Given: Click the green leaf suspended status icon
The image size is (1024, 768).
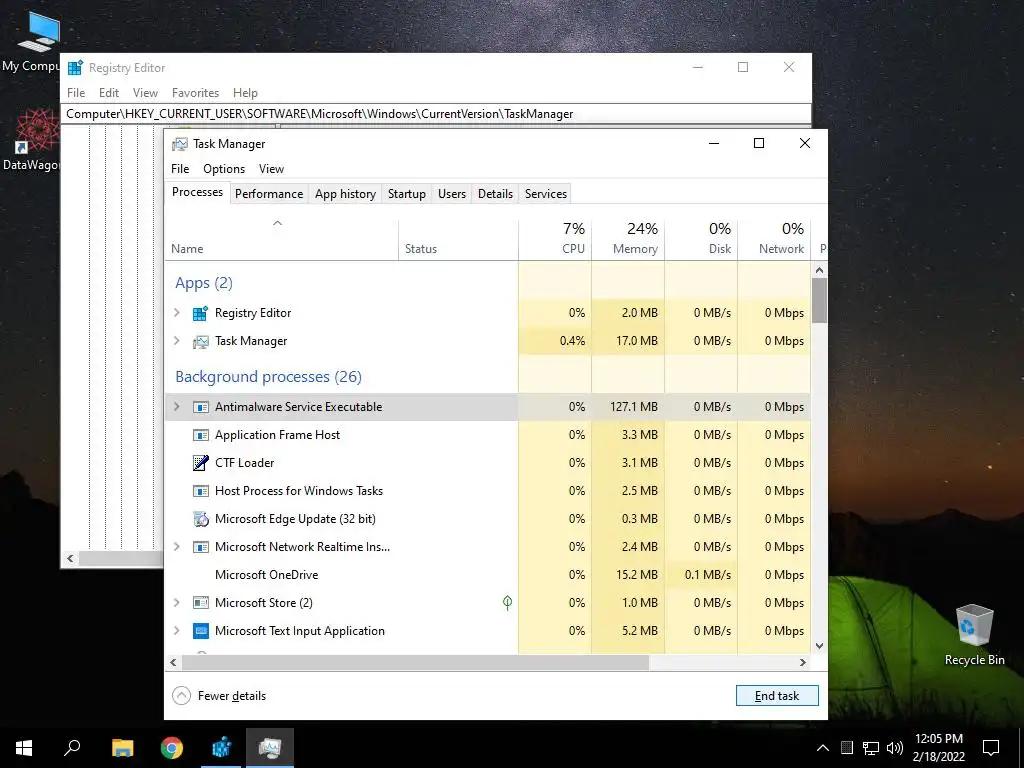Looking at the screenshot, I should click(507, 602).
